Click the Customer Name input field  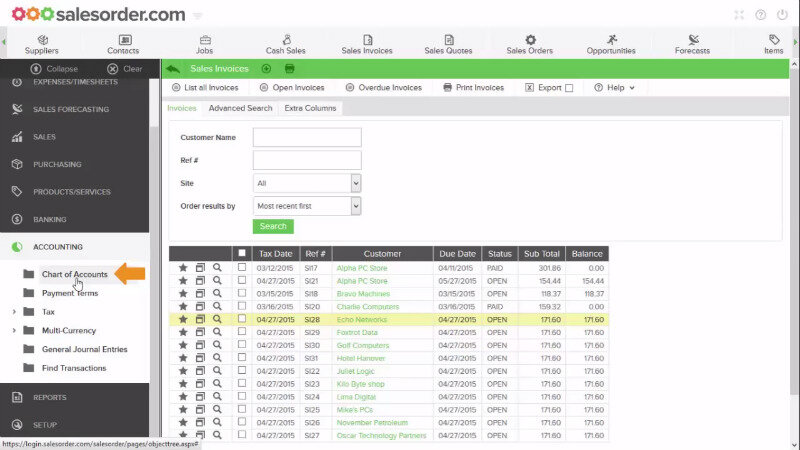click(x=307, y=137)
